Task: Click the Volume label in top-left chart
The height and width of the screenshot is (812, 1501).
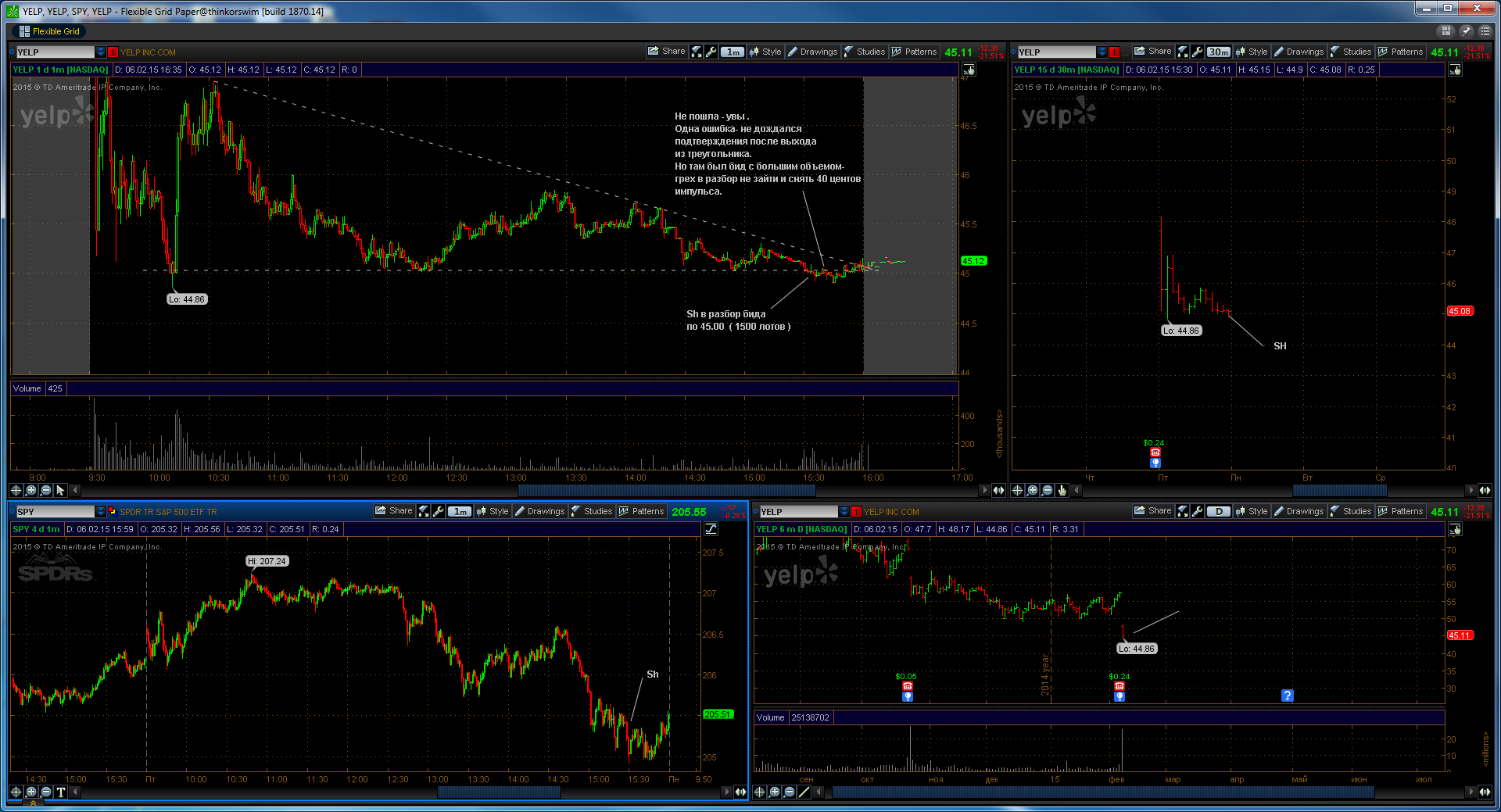Action: click(x=27, y=388)
